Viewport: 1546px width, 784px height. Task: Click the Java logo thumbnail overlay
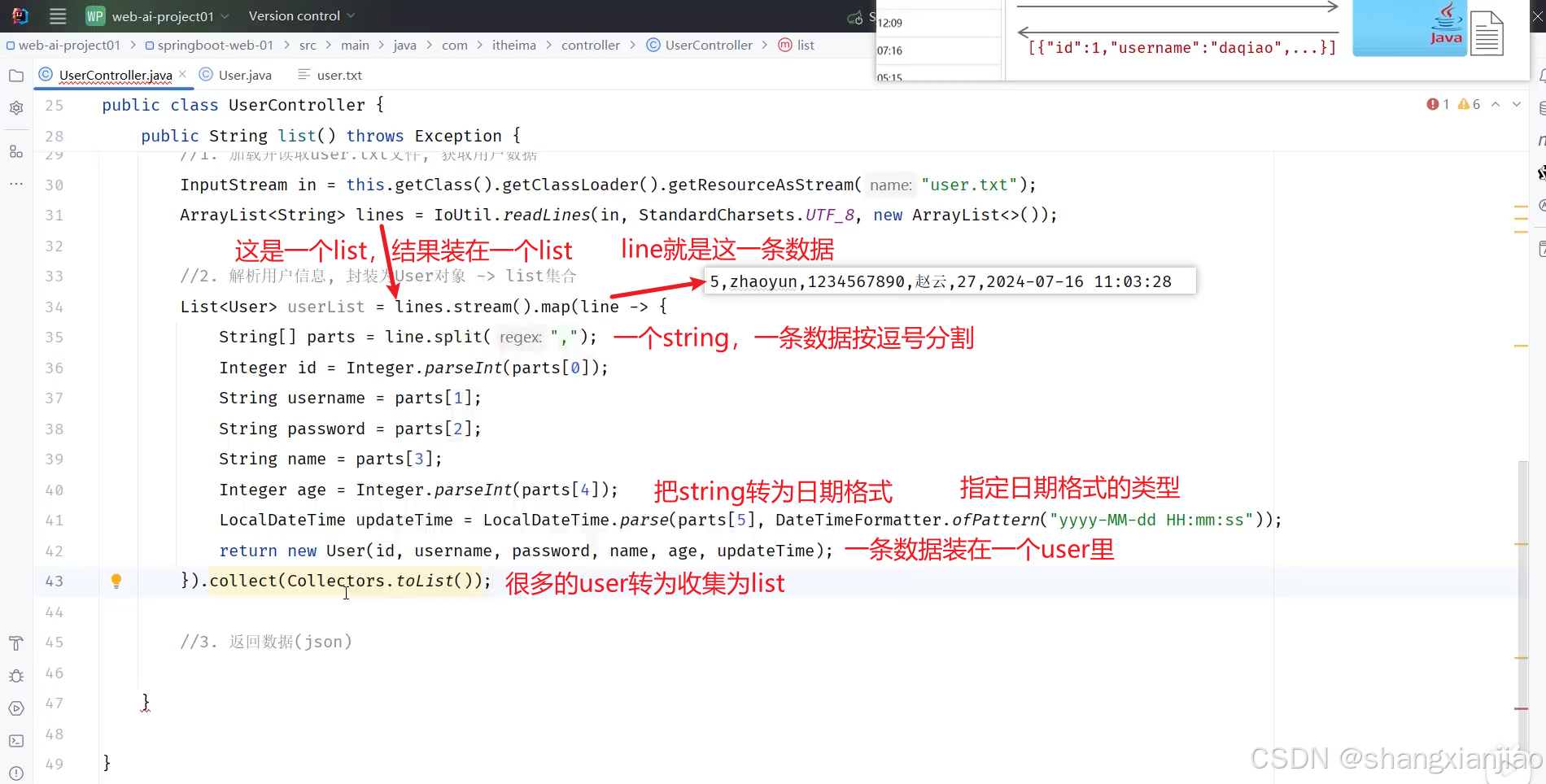(x=1409, y=28)
